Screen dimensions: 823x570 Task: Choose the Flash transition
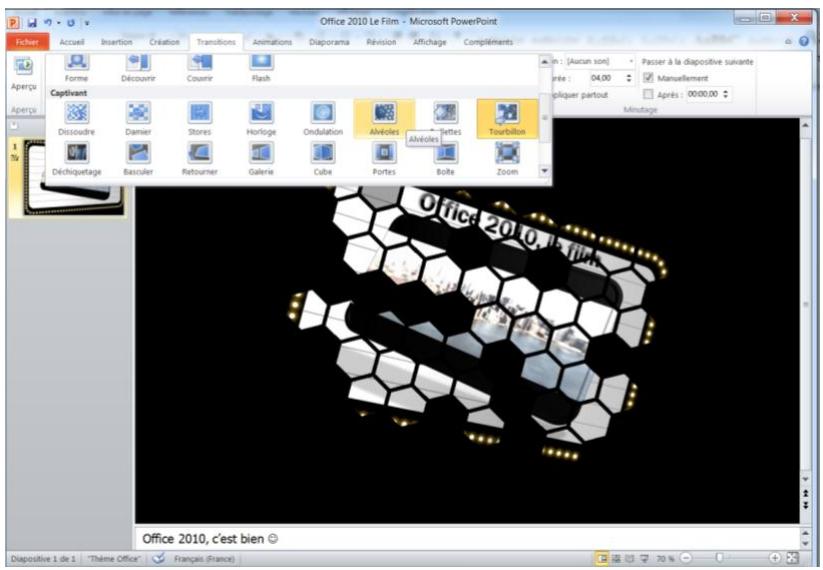tap(261, 69)
